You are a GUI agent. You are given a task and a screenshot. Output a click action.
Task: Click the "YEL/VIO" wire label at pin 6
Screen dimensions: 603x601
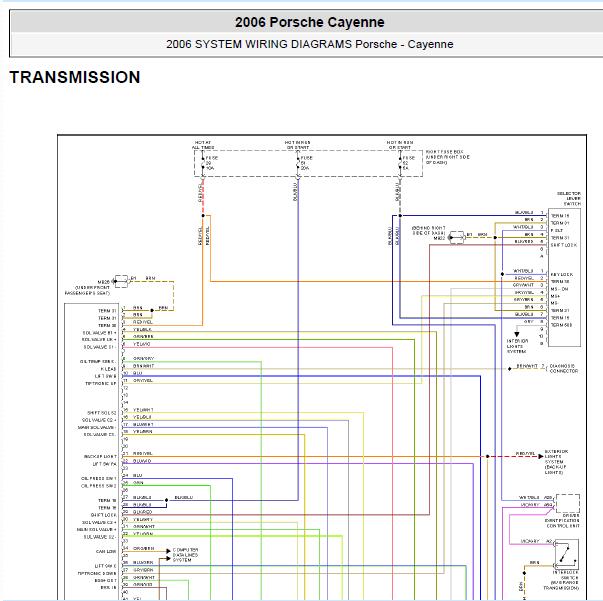point(142,344)
